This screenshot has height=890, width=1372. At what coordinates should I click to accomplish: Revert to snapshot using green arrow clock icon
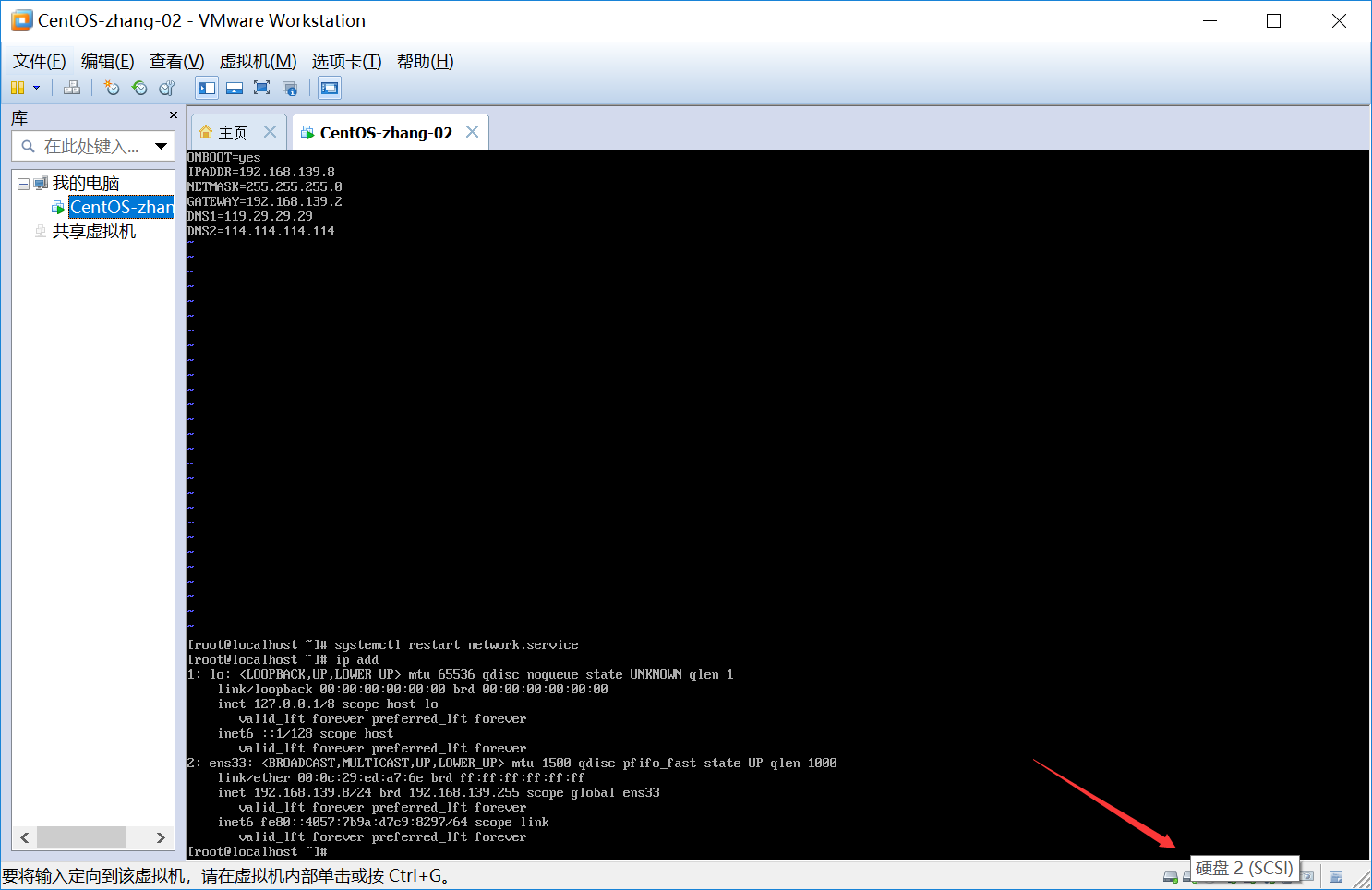pos(139,88)
